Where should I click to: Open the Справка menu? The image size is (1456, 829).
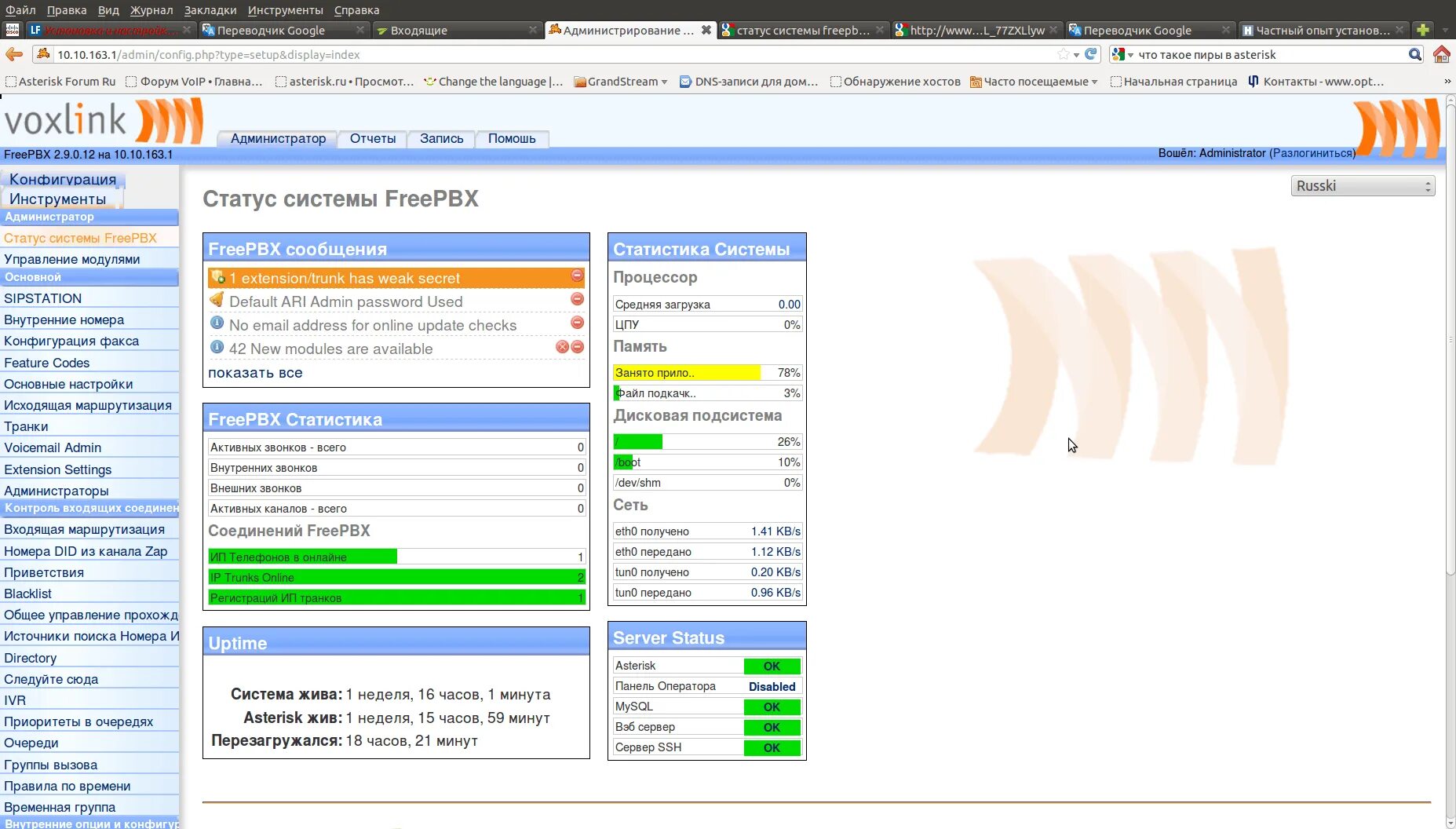tap(356, 10)
